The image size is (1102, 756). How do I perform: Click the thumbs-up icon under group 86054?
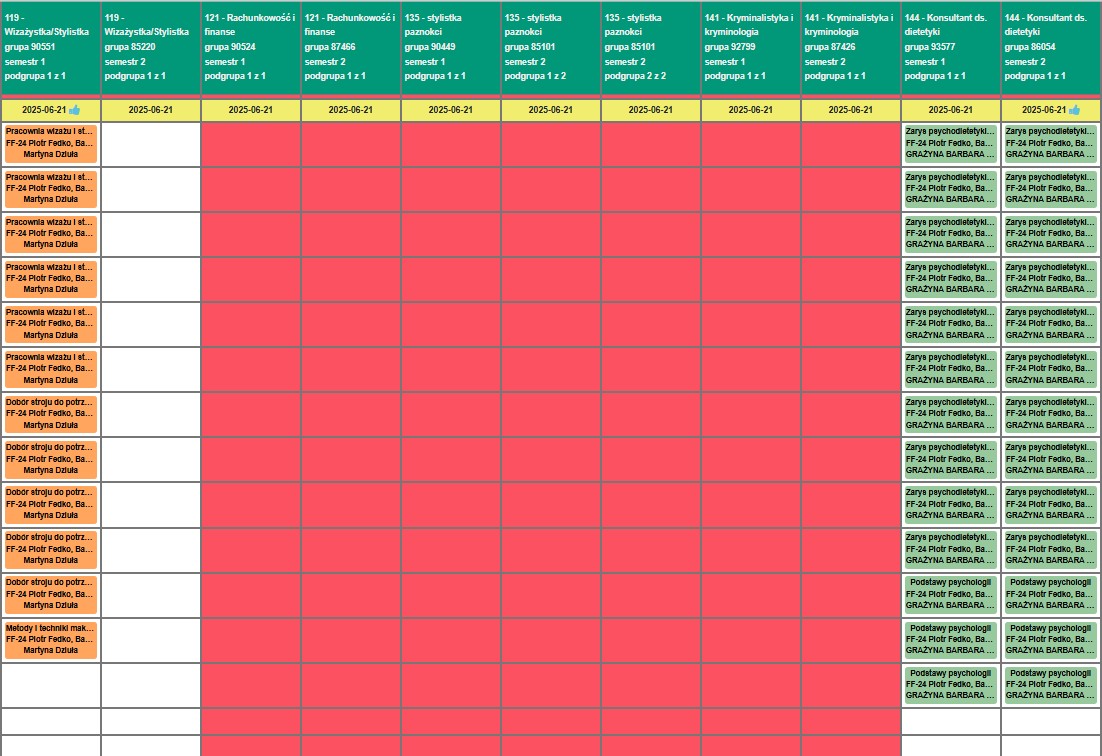tap(1074, 110)
